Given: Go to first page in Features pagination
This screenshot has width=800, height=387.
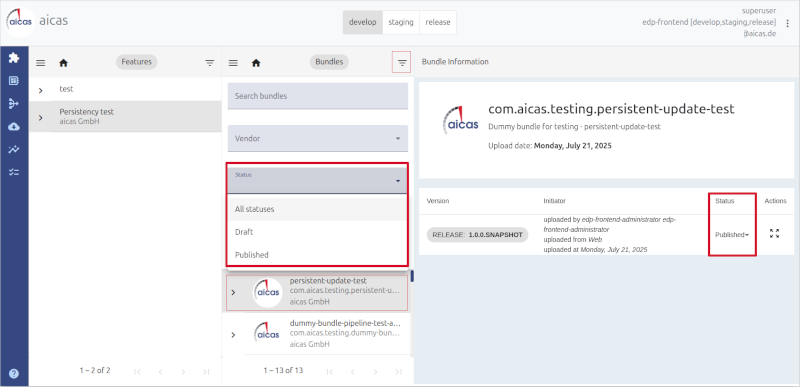Looking at the screenshot, I should click(x=137, y=371).
